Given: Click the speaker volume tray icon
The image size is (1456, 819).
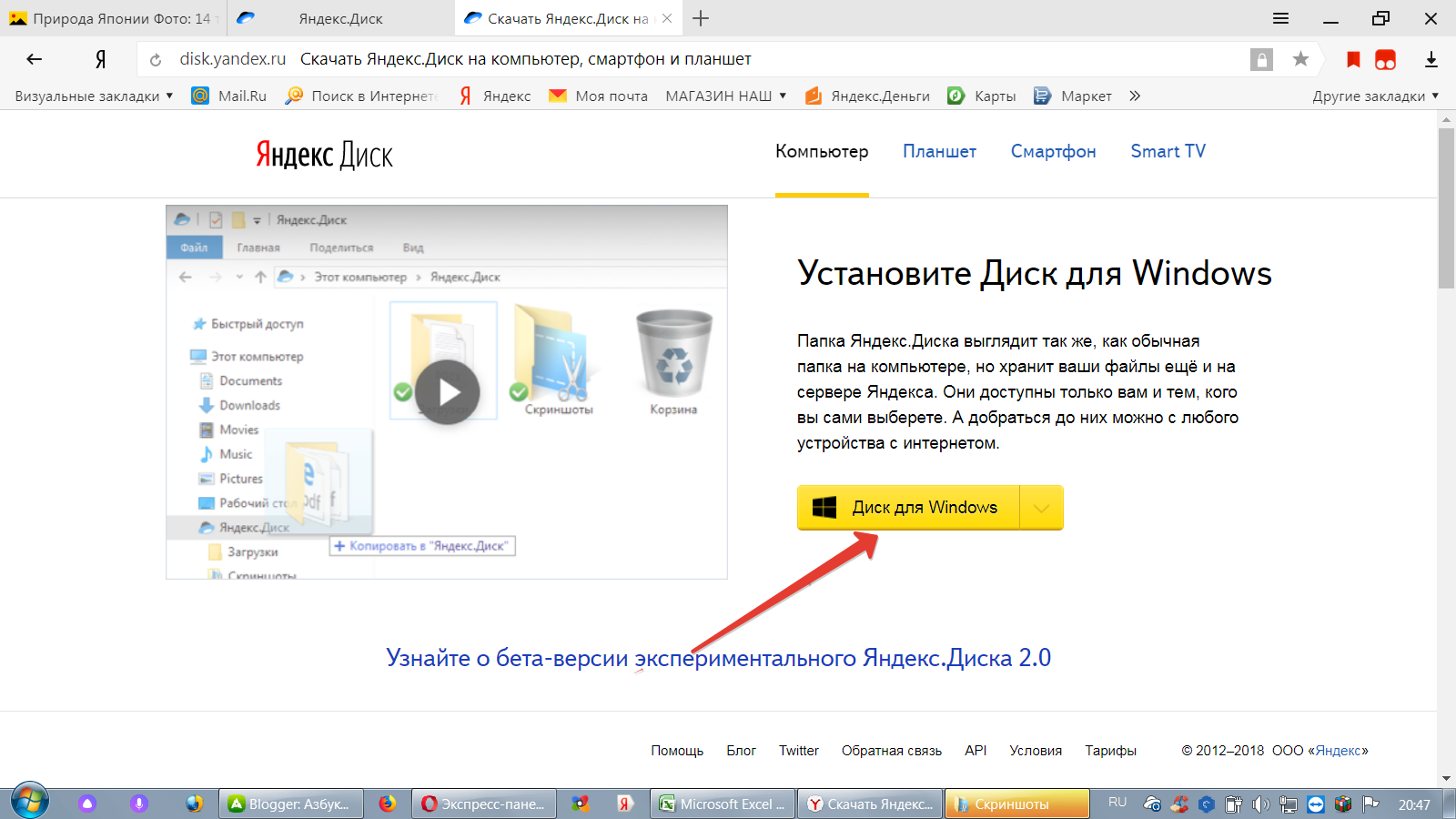Looking at the screenshot, I should 1260,804.
